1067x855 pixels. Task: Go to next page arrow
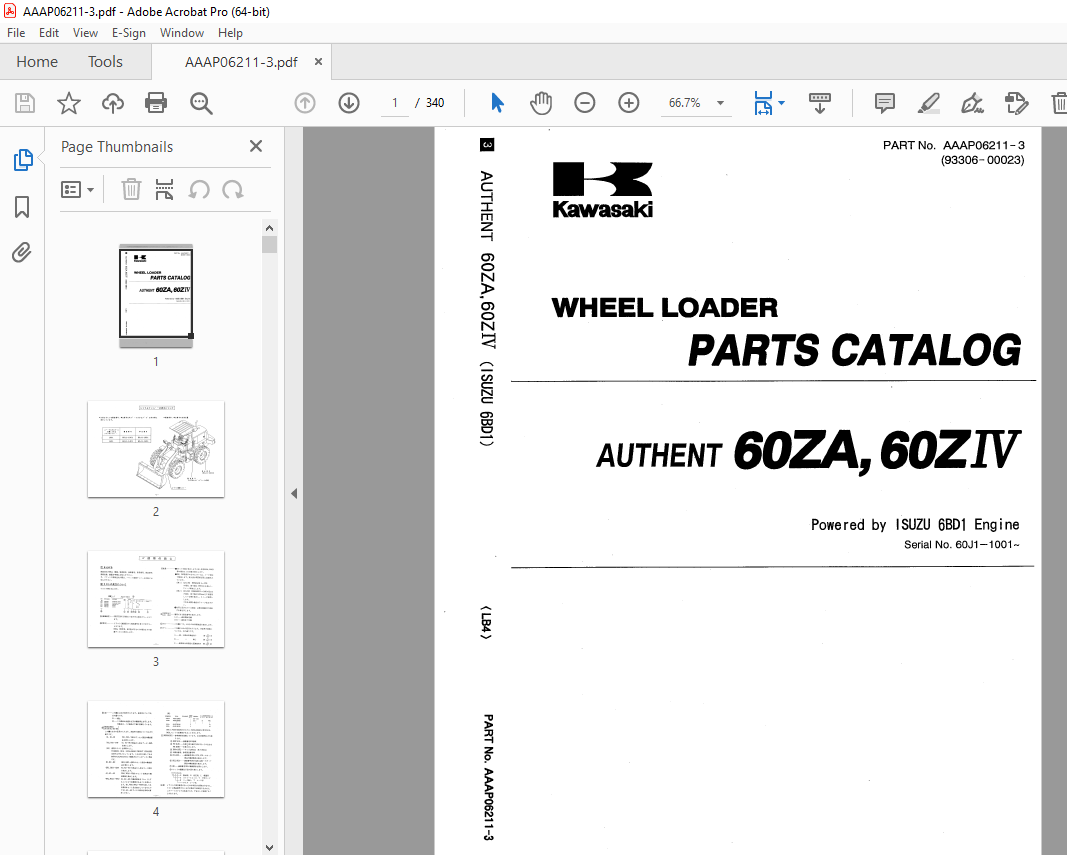(349, 103)
